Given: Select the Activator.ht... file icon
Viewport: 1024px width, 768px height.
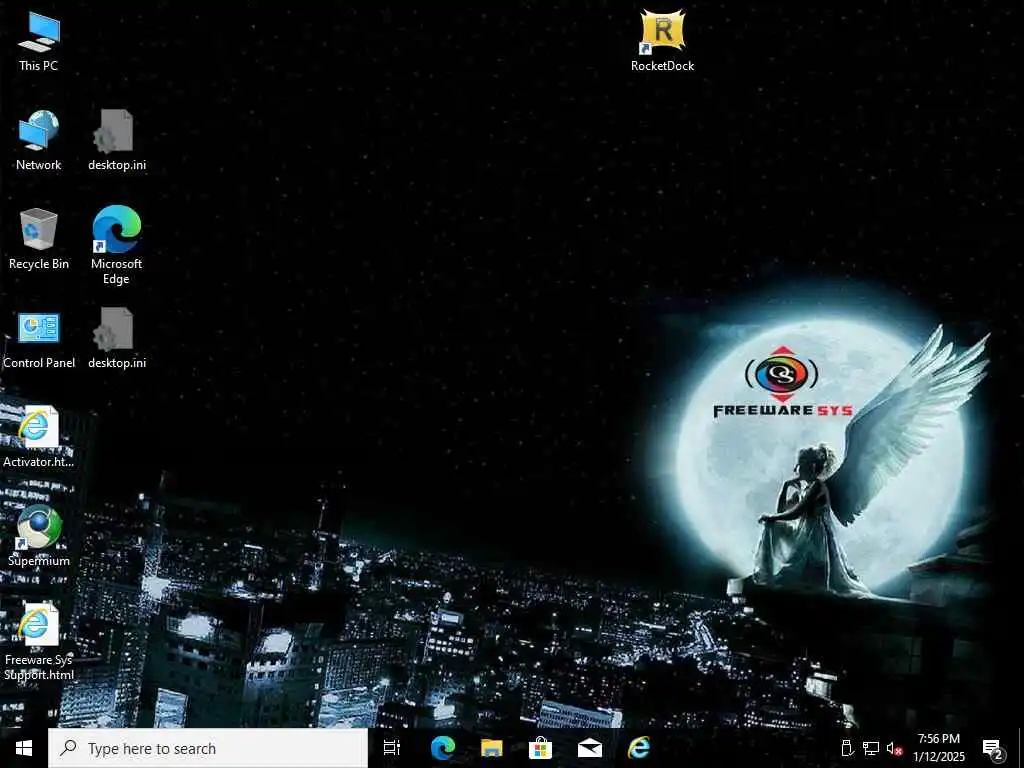Looking at the screenshot, I should (39, 436).
